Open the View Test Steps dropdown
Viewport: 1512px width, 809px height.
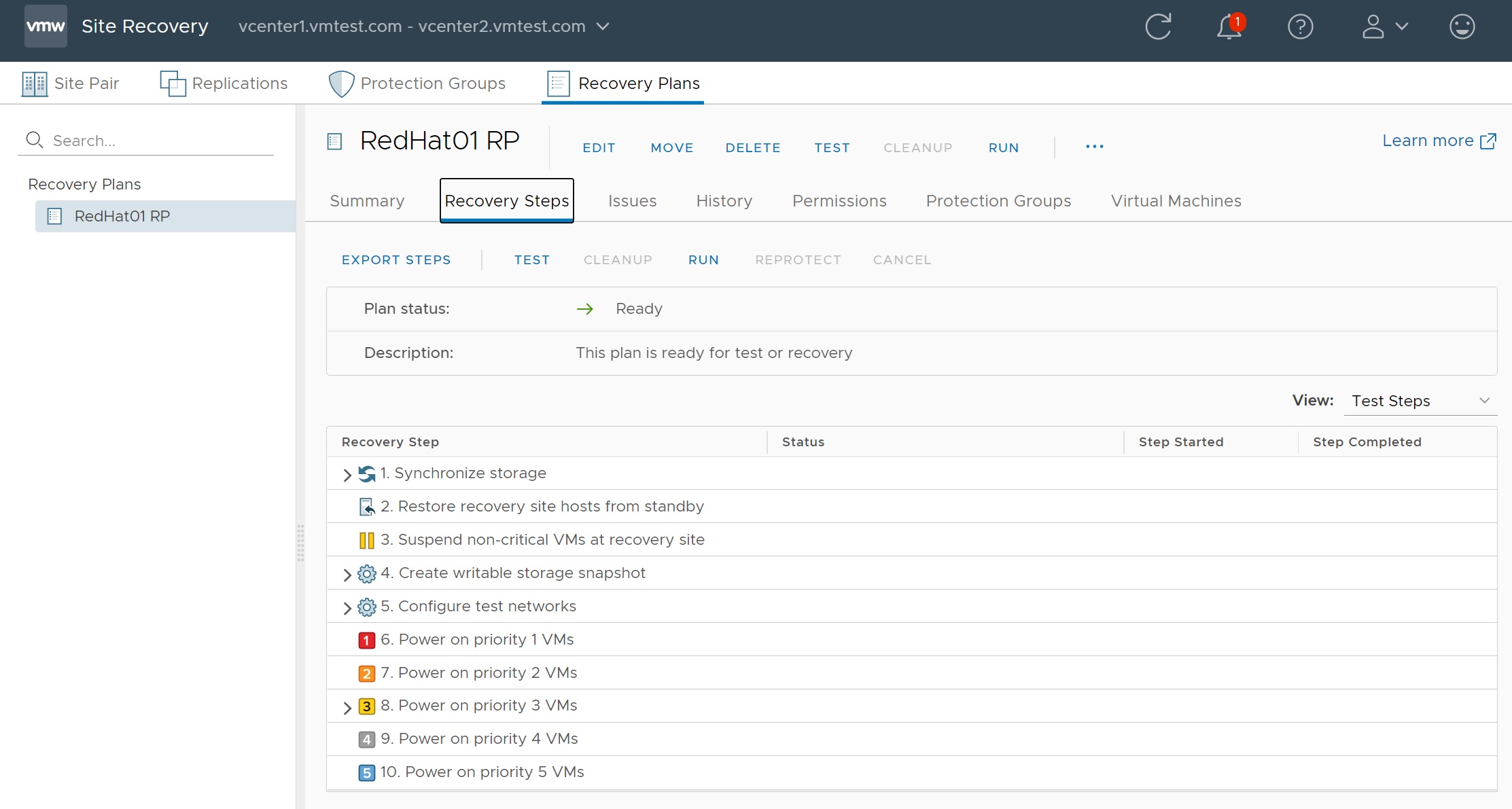coord(1420,401)
